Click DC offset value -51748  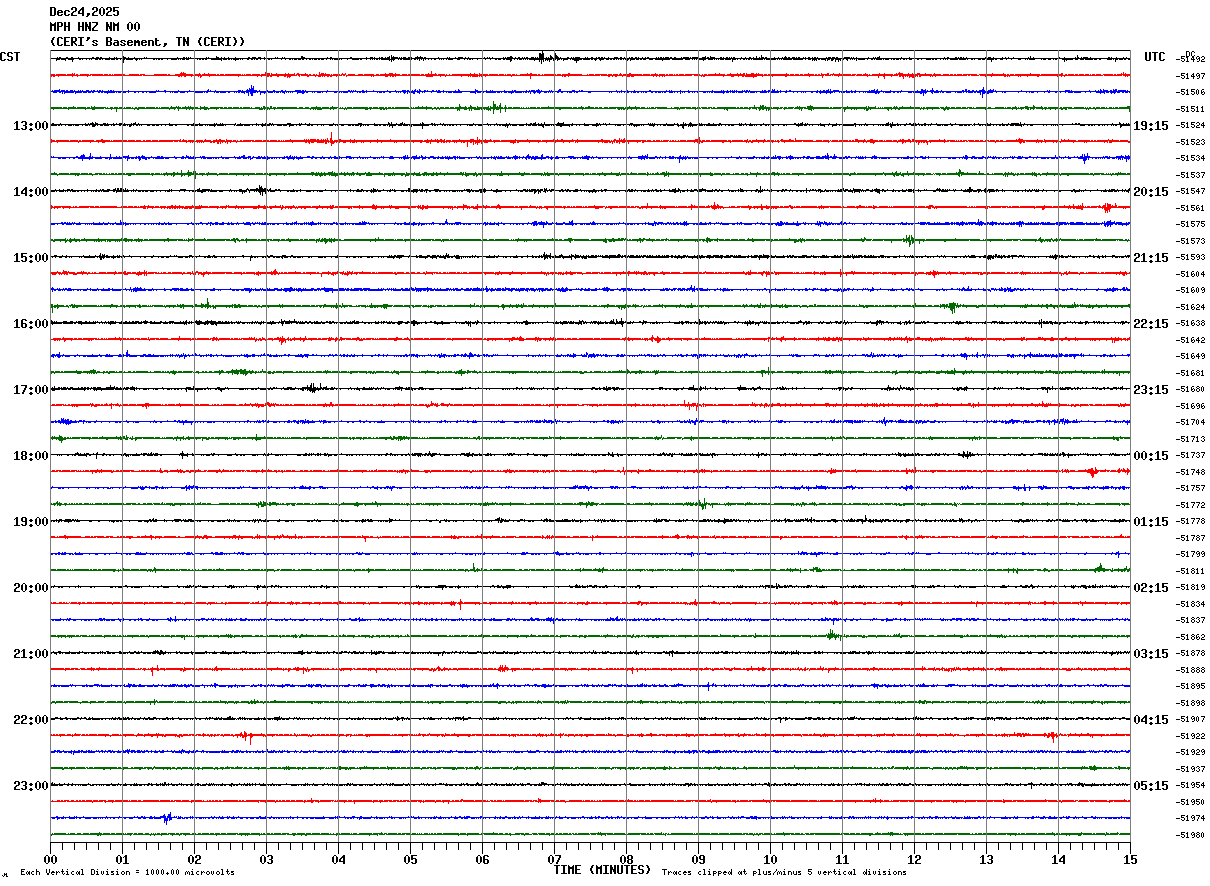[1191, 472]
